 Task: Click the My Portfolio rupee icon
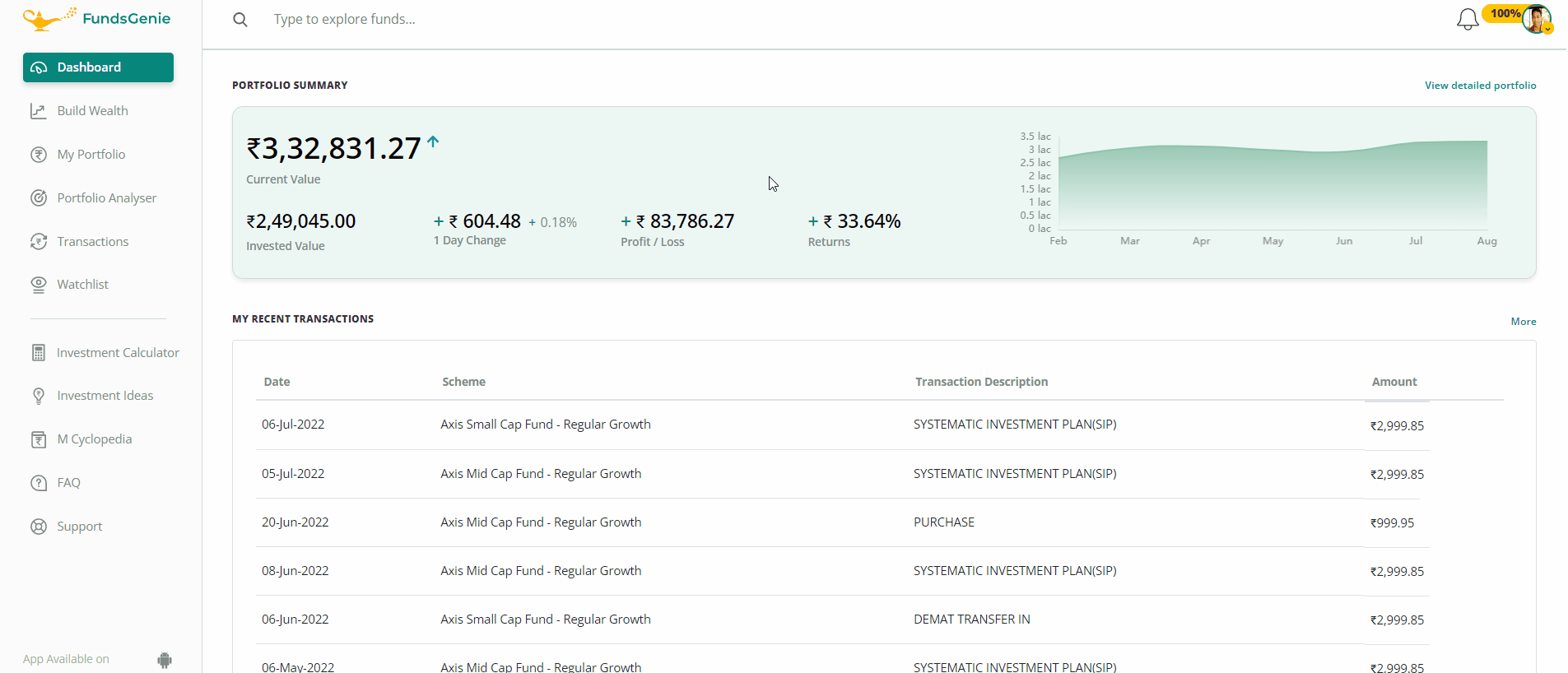pos(39,155)
